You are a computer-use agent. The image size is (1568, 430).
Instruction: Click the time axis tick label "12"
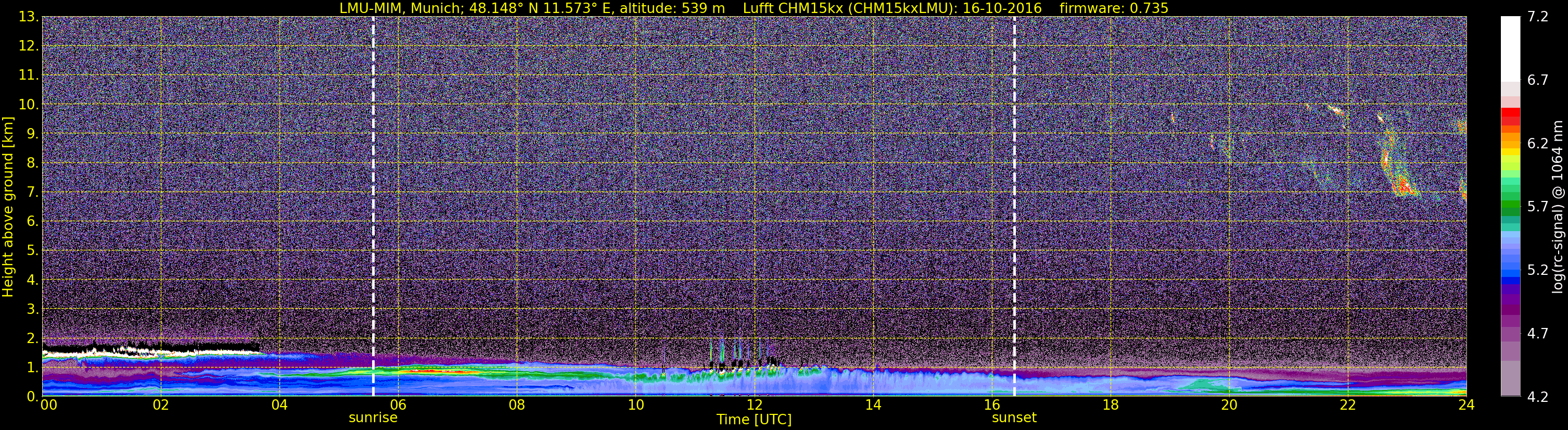754,405
